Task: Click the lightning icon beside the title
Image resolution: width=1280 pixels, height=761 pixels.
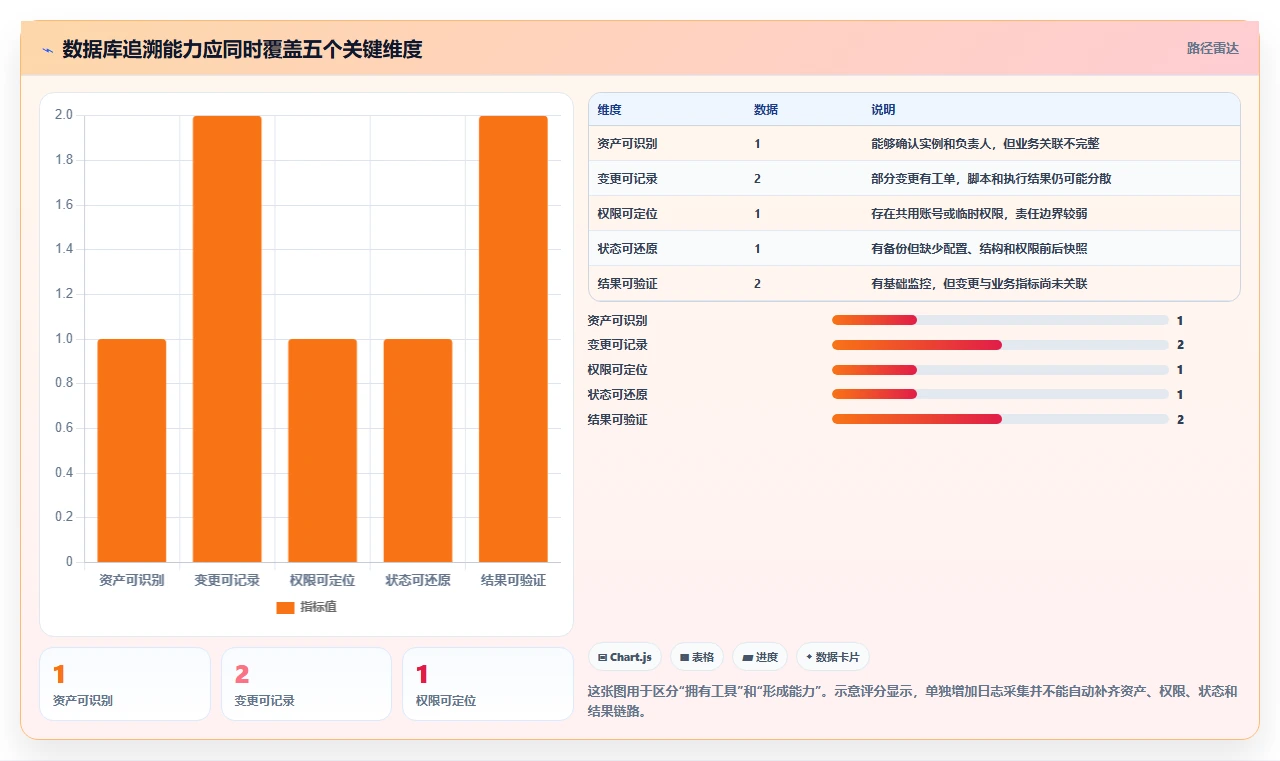Action: [47, 49]
